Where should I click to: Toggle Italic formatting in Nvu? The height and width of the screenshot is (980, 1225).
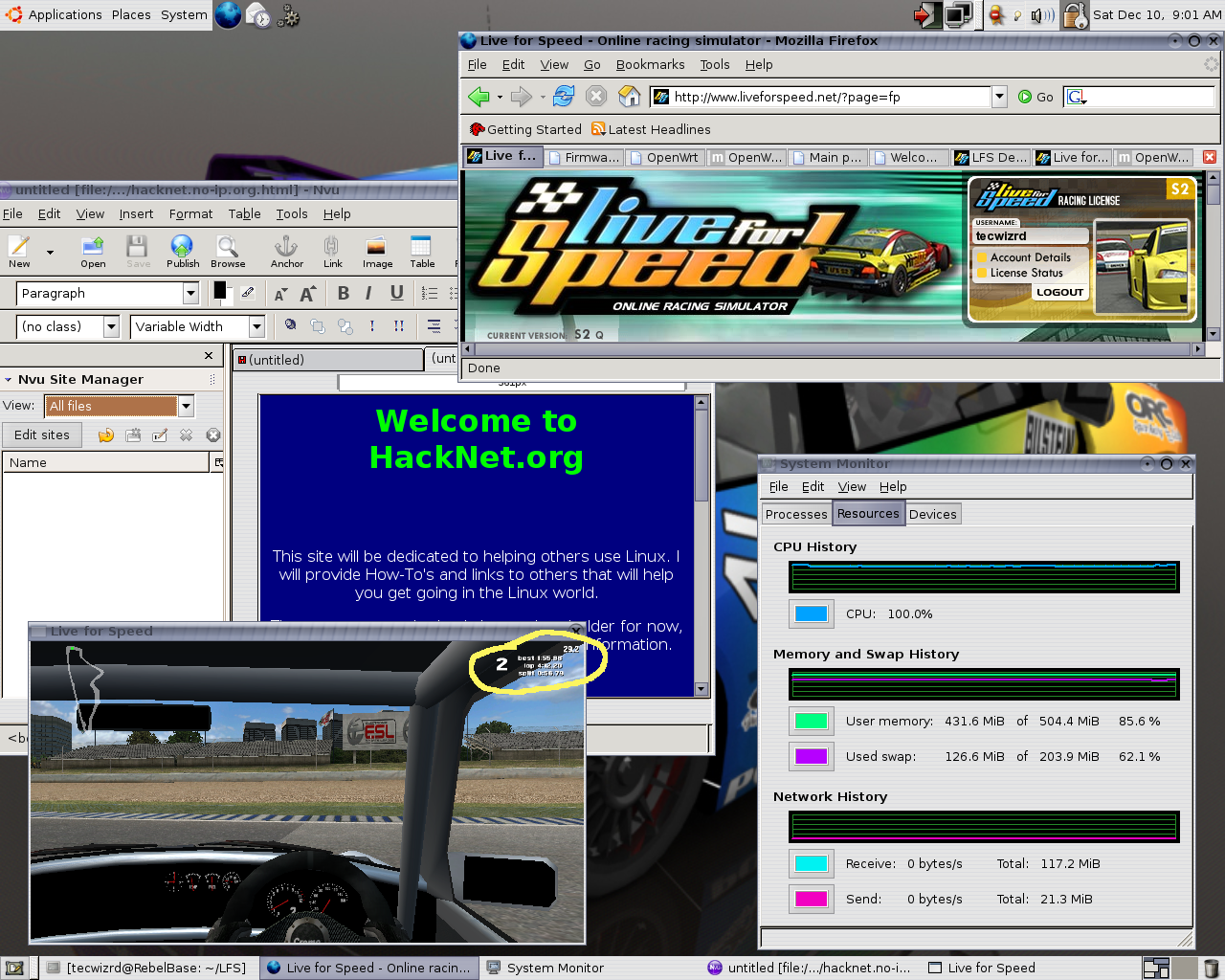(x=369, y=294)
